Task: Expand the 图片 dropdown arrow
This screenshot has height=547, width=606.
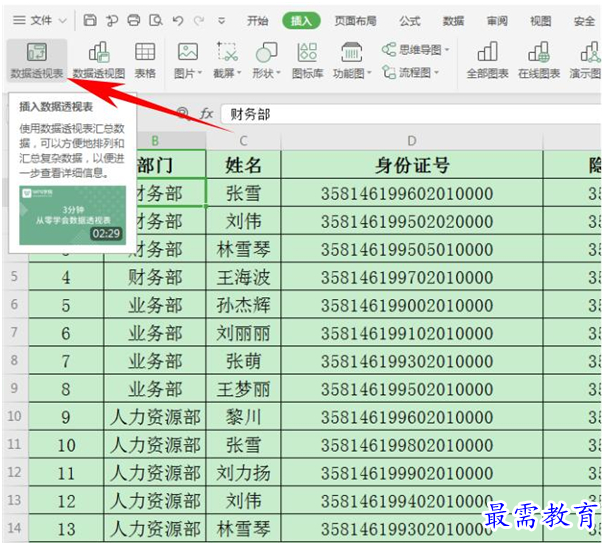Action: point(200,73)
